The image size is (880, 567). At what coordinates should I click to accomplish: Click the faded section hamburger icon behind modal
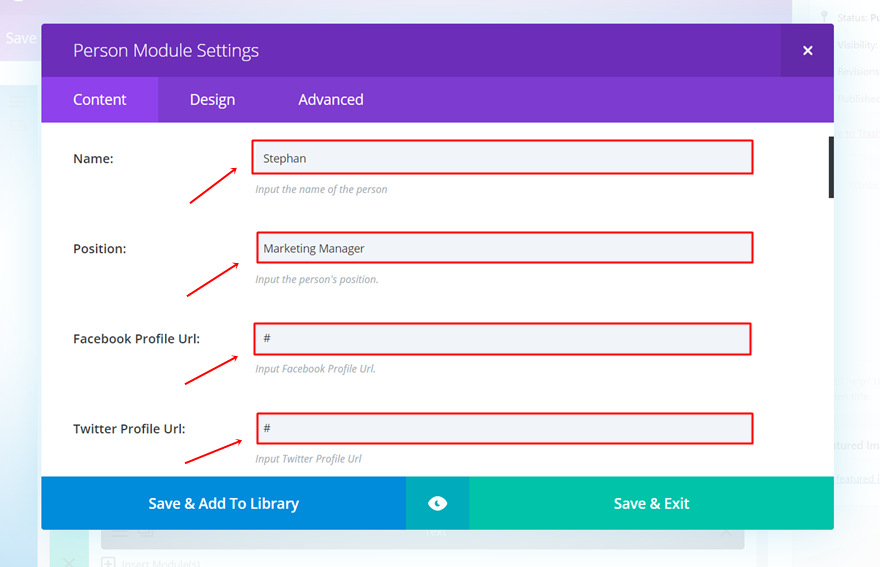18,102
